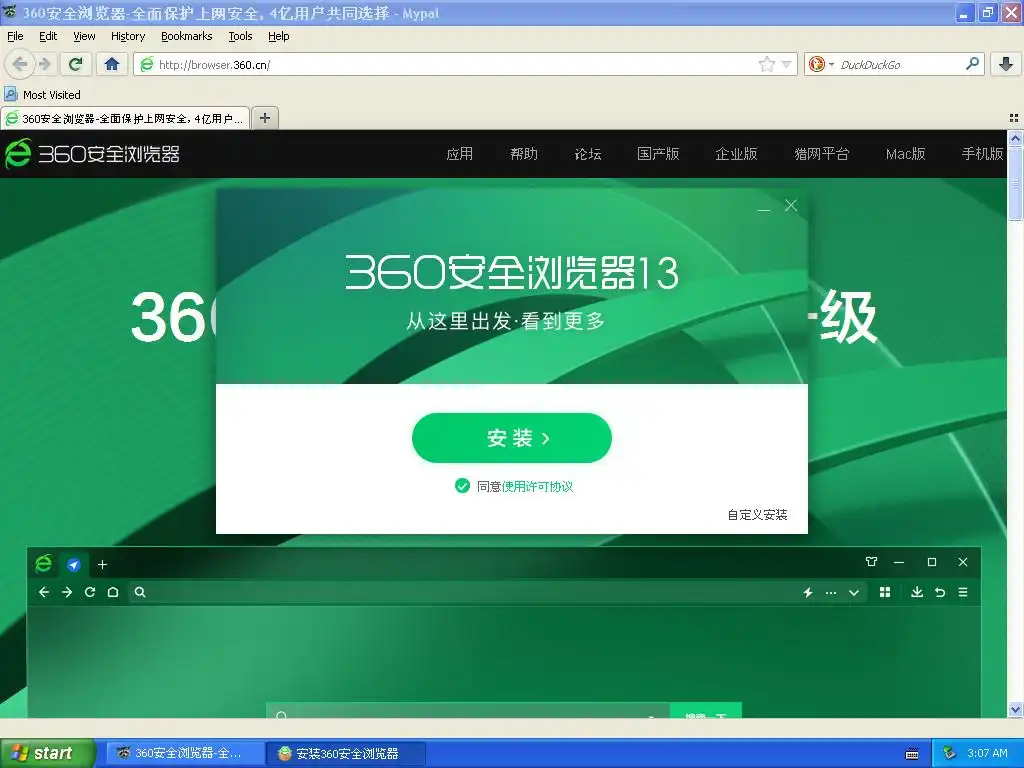
Task: Open the Tools menu
Action: pos(240,36)
